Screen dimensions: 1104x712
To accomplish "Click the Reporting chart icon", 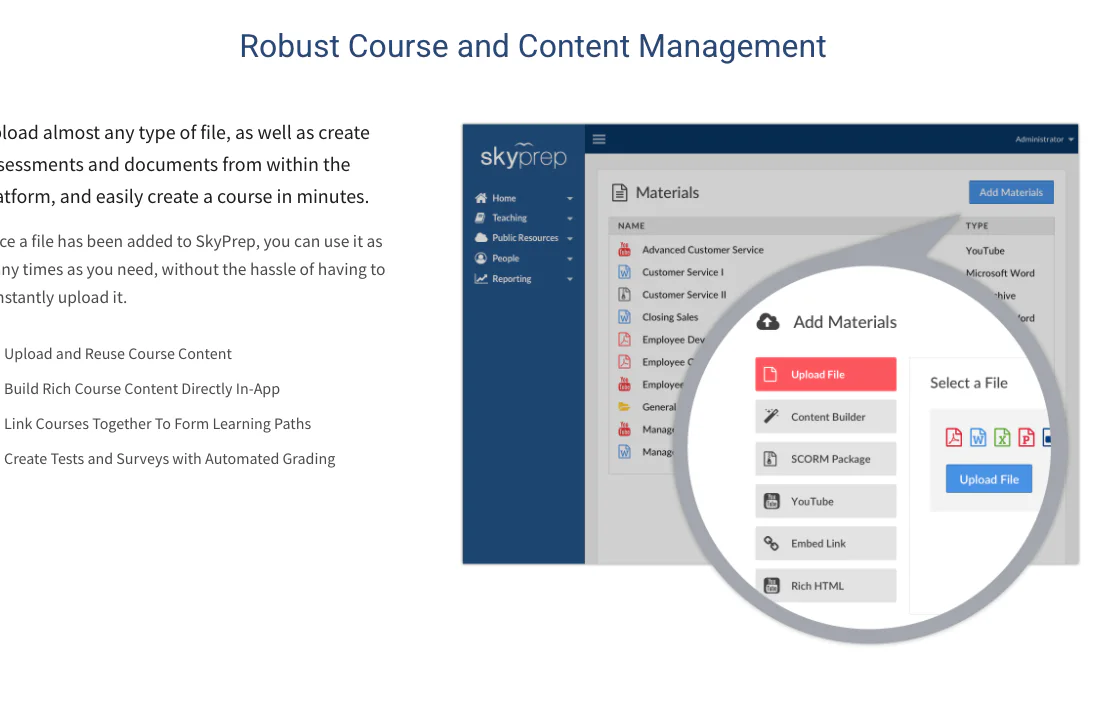I will 481,278.
